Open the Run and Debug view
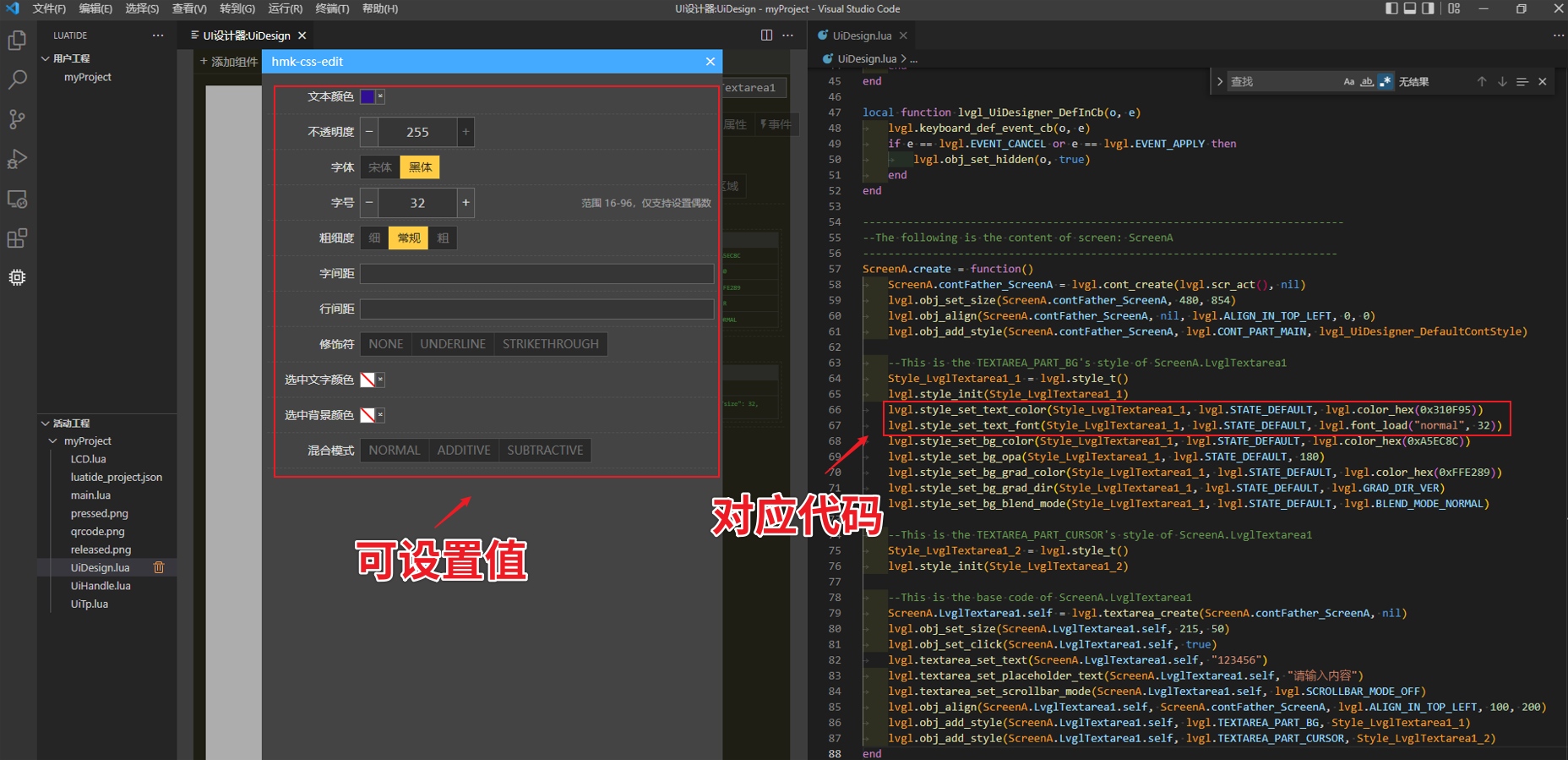Viewport: 1568px width, 760px height. [17, 159]
